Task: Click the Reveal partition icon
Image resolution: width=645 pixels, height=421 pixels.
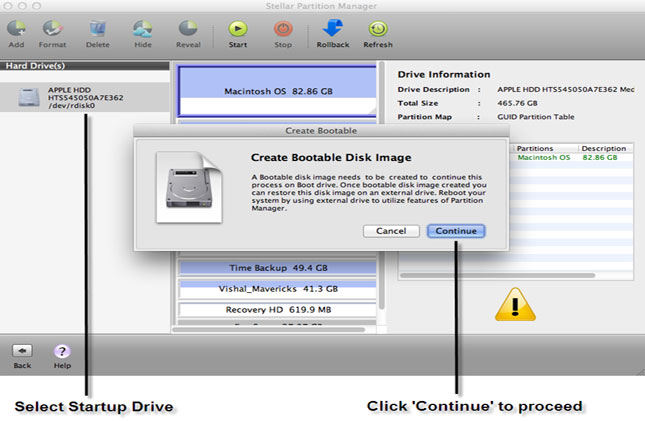Action: (188, 29)
